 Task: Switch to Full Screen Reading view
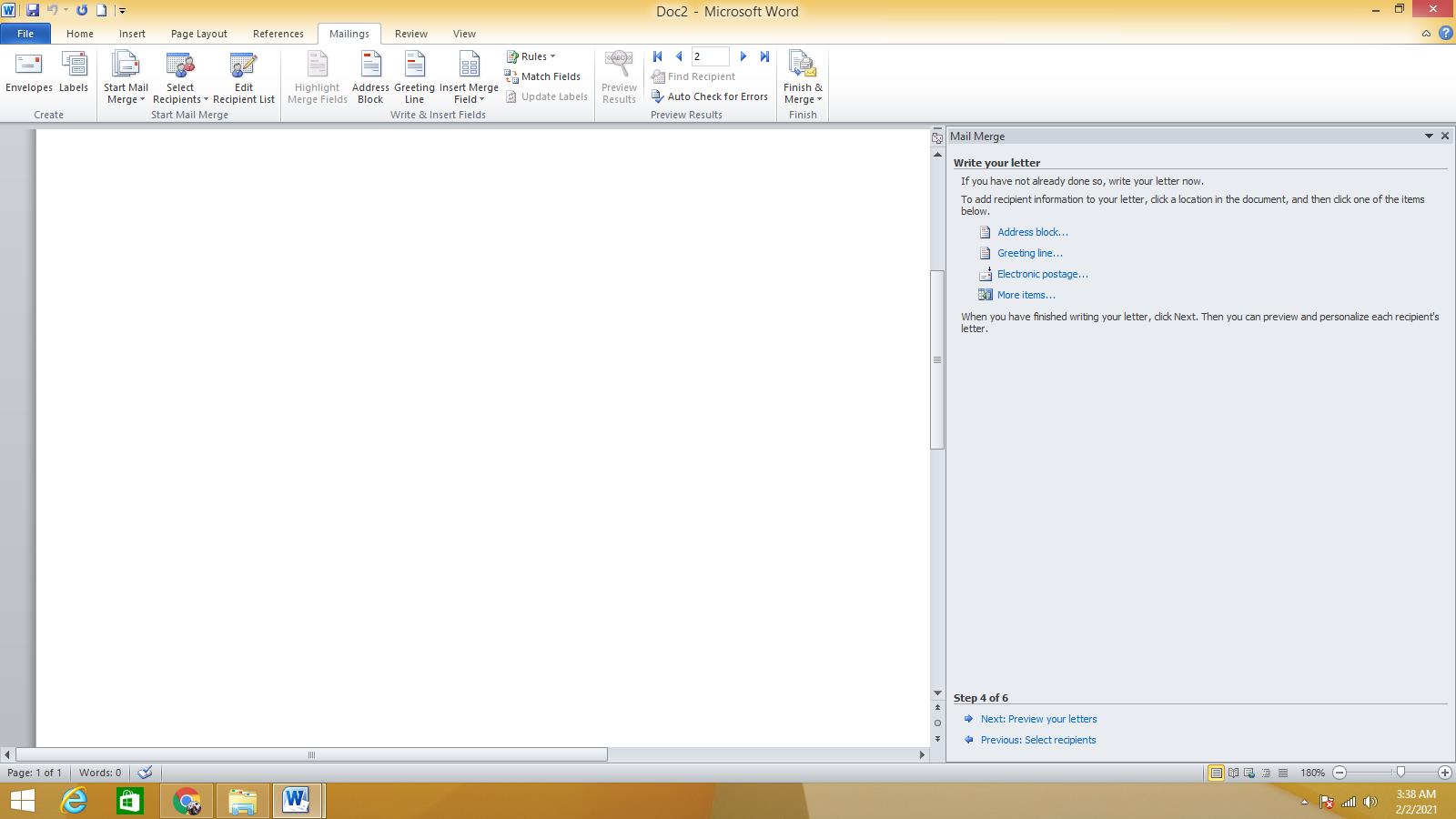click(1233, 773)
